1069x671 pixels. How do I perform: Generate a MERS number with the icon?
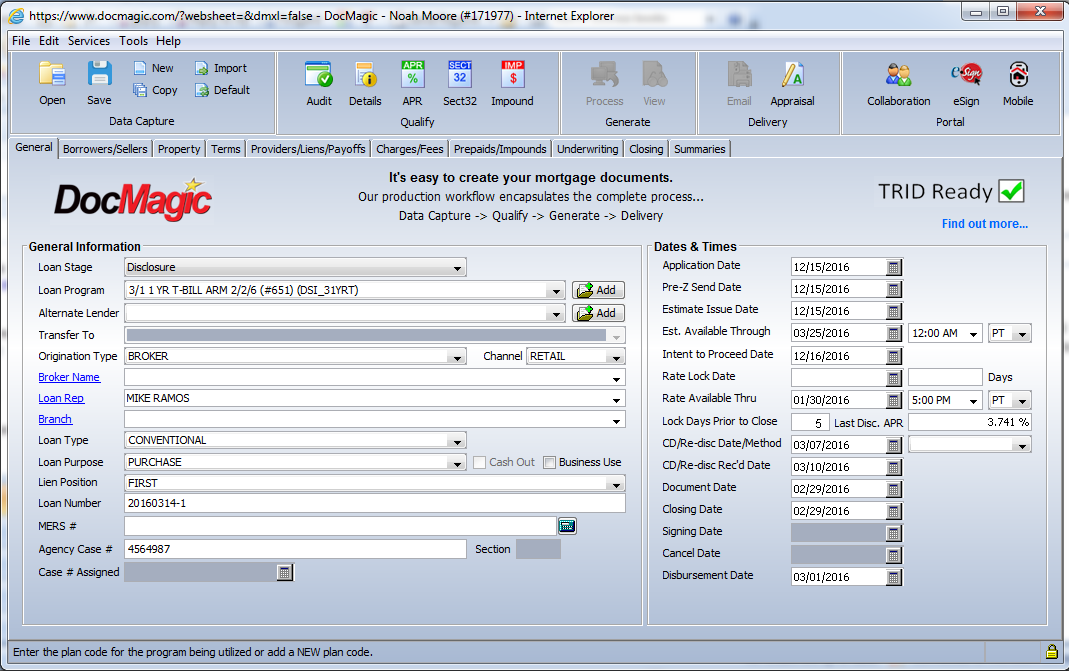[x=567, y=526]
